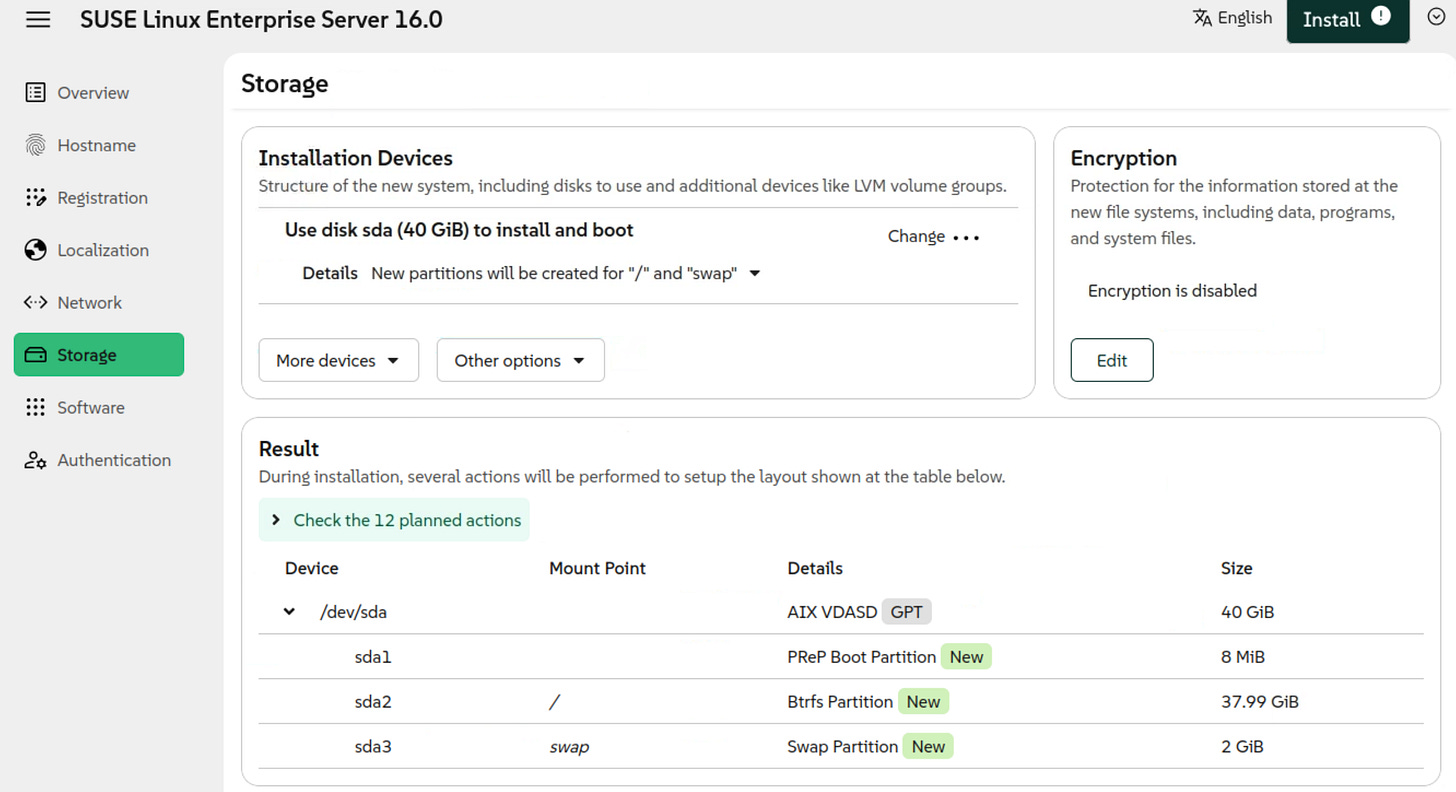
Task: Open the Other options dropdown
Action: (x=520, y=361)
